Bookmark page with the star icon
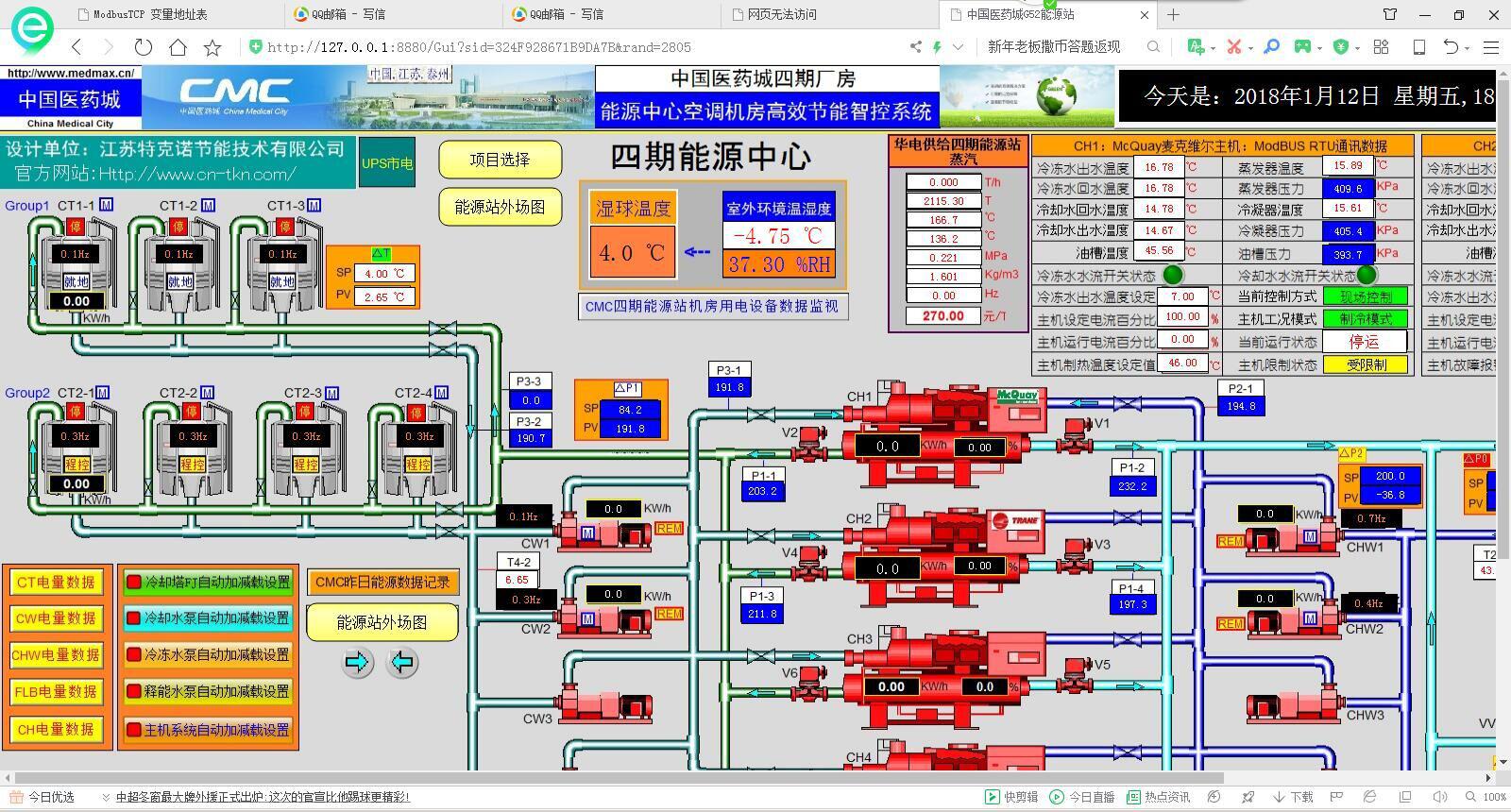 pyautogui.click(x=212, y=47)
